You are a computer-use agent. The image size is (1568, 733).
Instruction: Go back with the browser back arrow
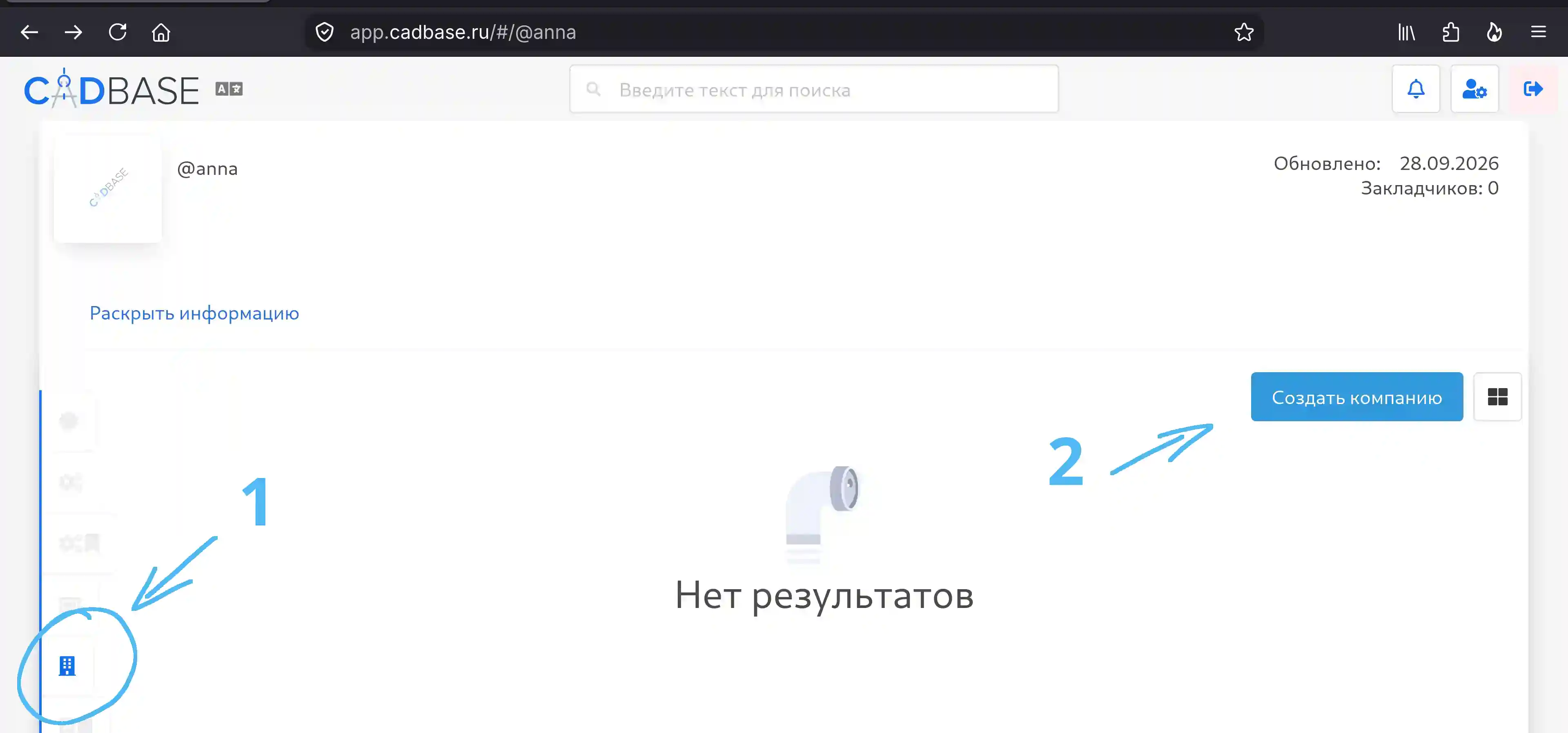pyautogui.click(x=29, y=32)
